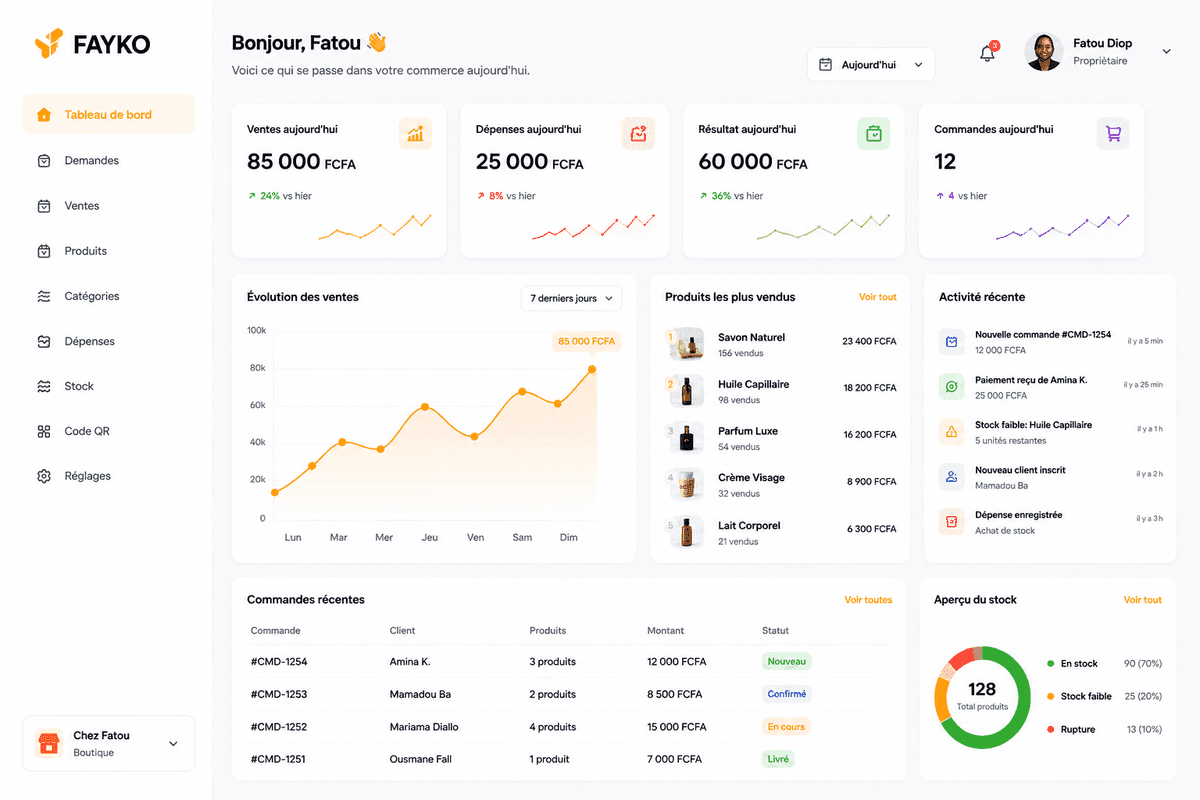The width and height of the screenshot is (1200, 800).
Task: Click the stock donut chart center
Action: pyautogui.click(x=982, y=698)
